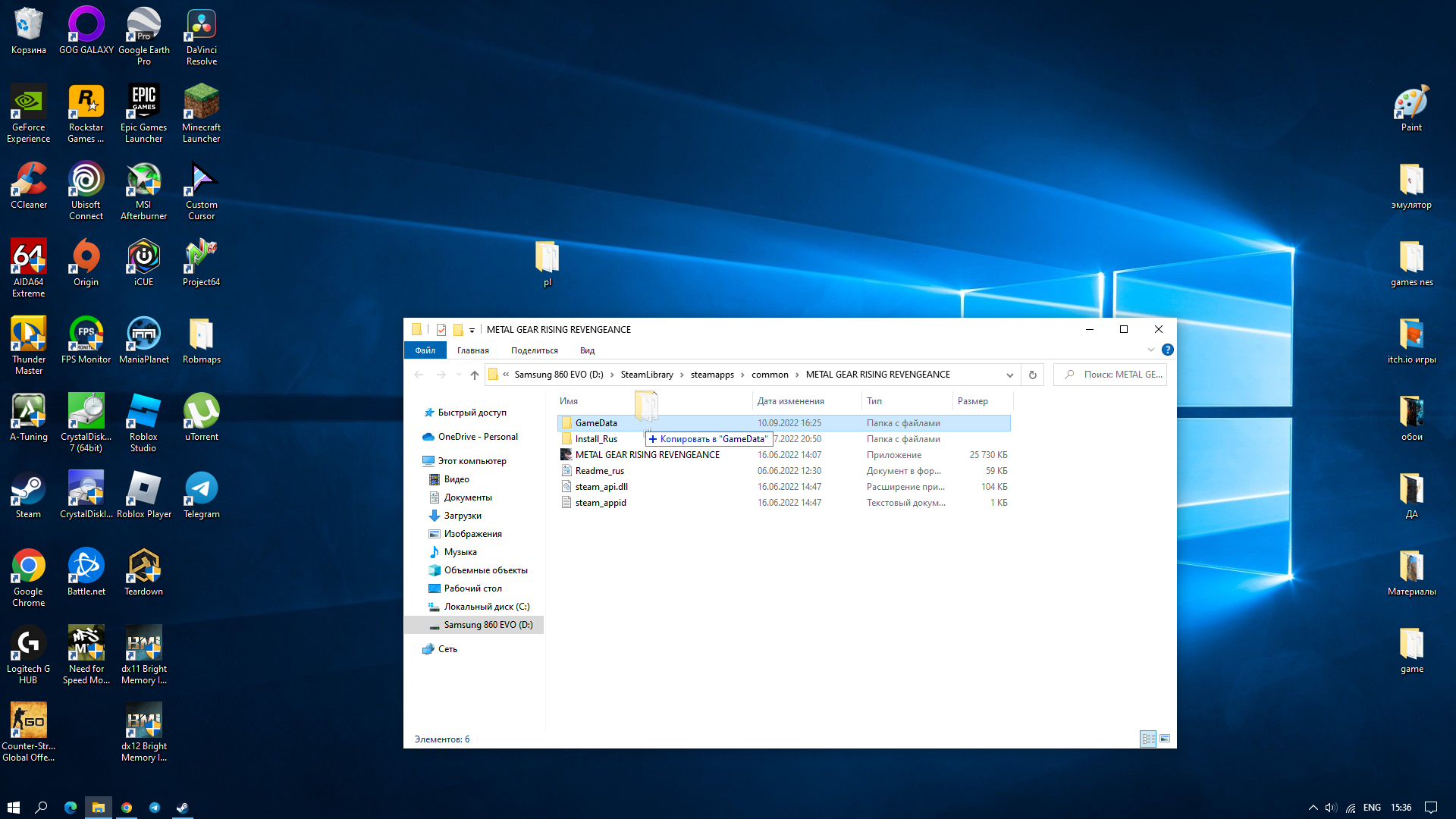Open the volume control in the system tray
This screenshot has height=819, width=1456.
pos(1331,808)
